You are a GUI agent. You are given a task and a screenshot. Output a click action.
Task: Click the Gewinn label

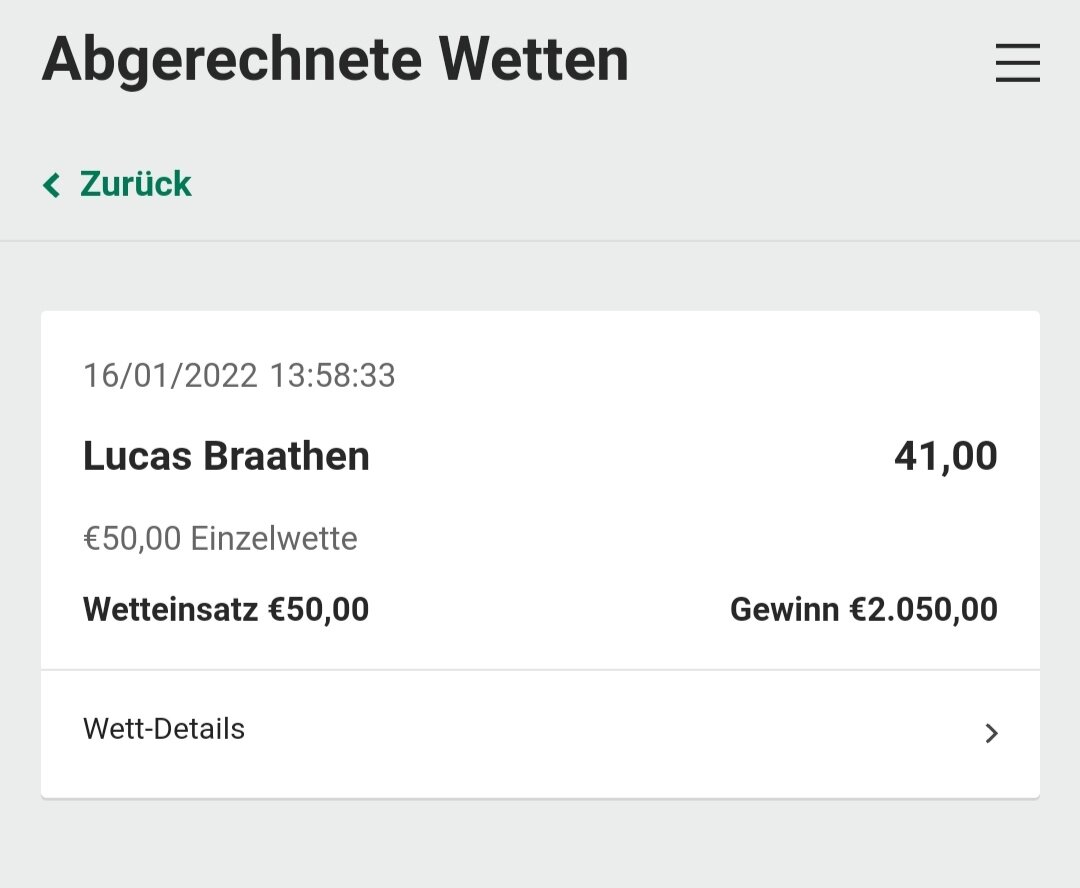click(785, 610)
